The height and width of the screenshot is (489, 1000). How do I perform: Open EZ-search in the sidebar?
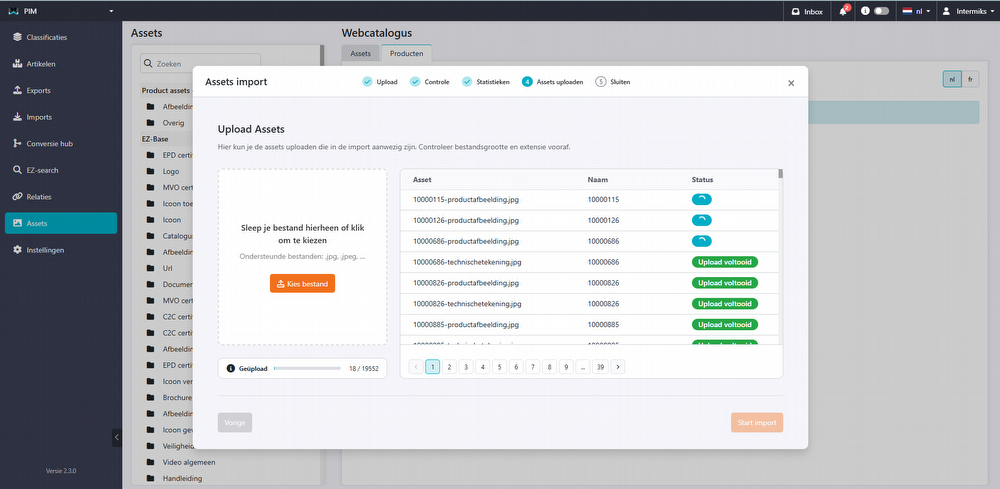[x=44, y=170]
